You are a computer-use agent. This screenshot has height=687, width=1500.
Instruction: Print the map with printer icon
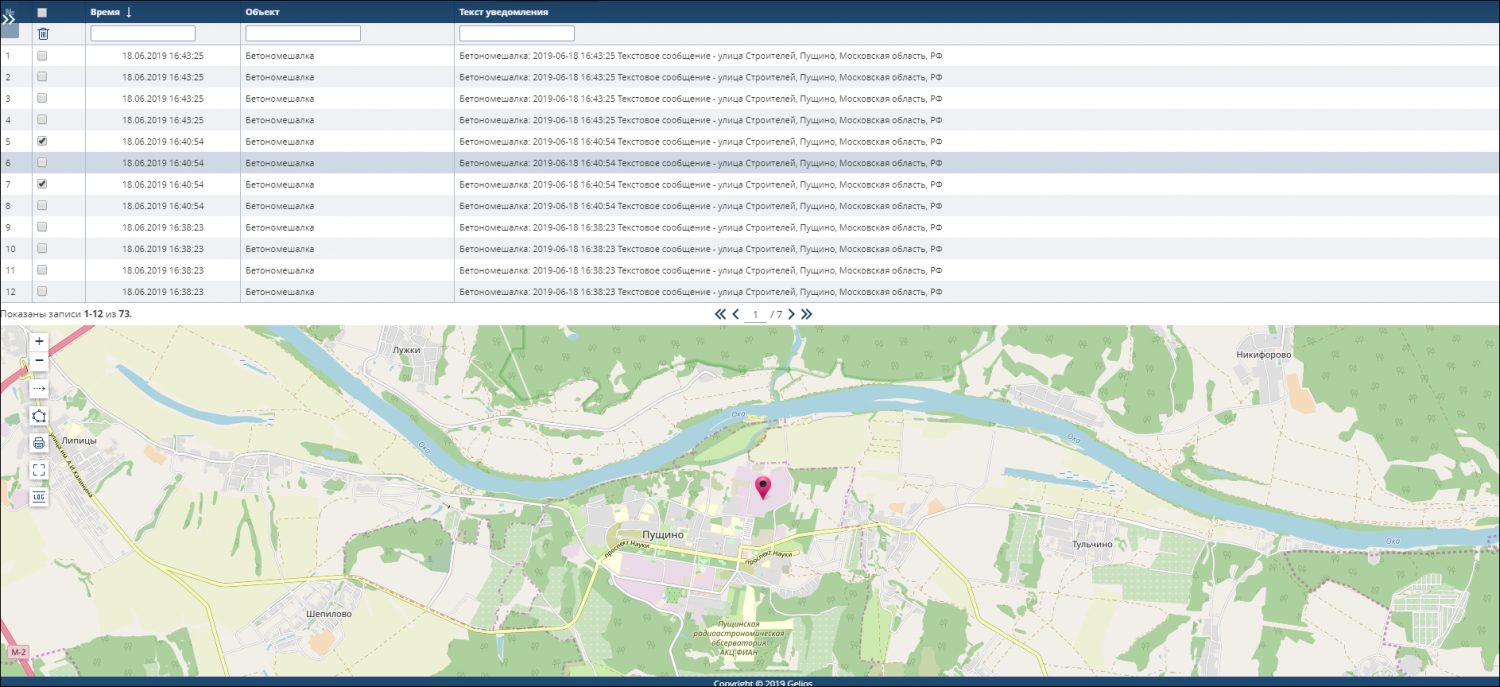coord(39,443)
